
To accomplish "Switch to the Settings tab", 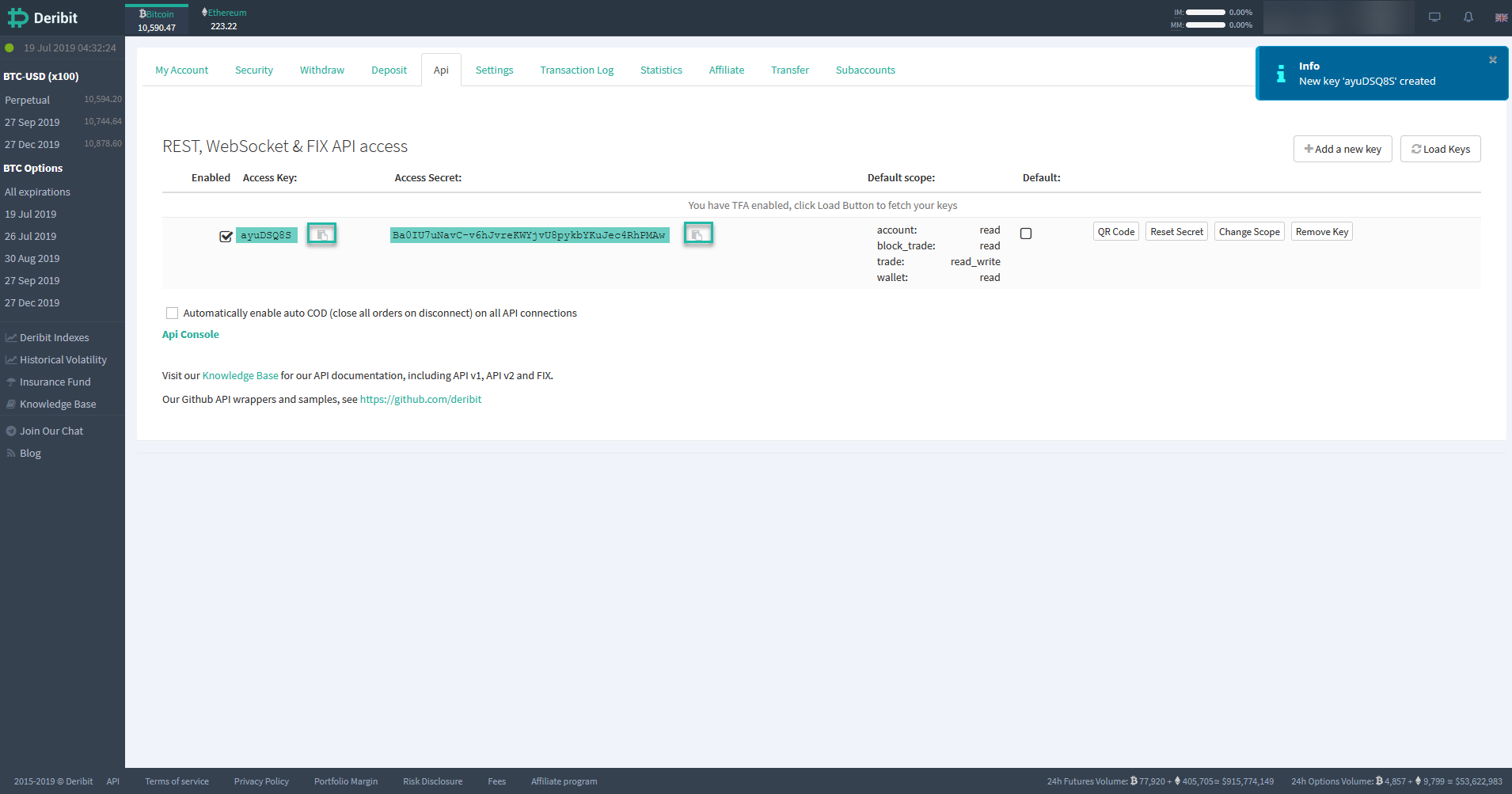I will 494,70.
